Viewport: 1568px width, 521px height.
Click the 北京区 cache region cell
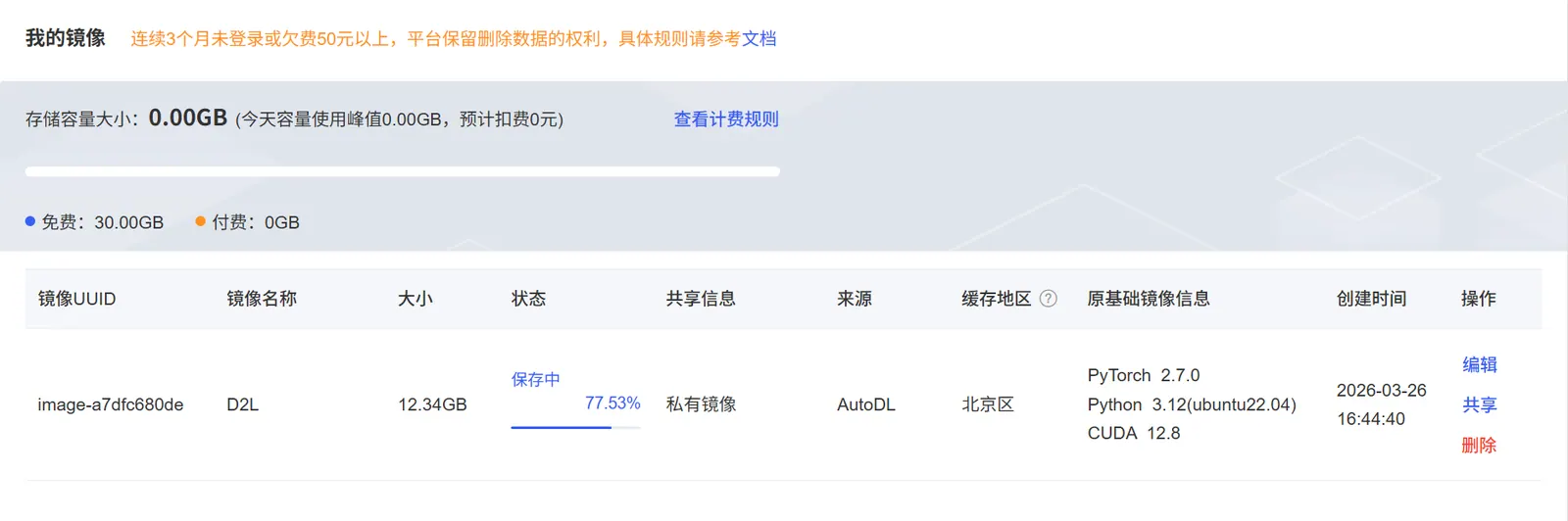[x=987, y=404]
